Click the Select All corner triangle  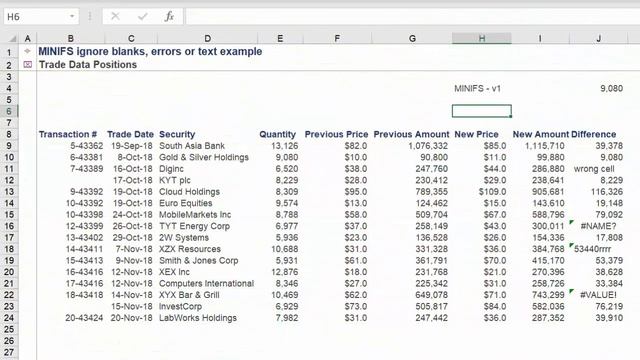coord(13,38)
